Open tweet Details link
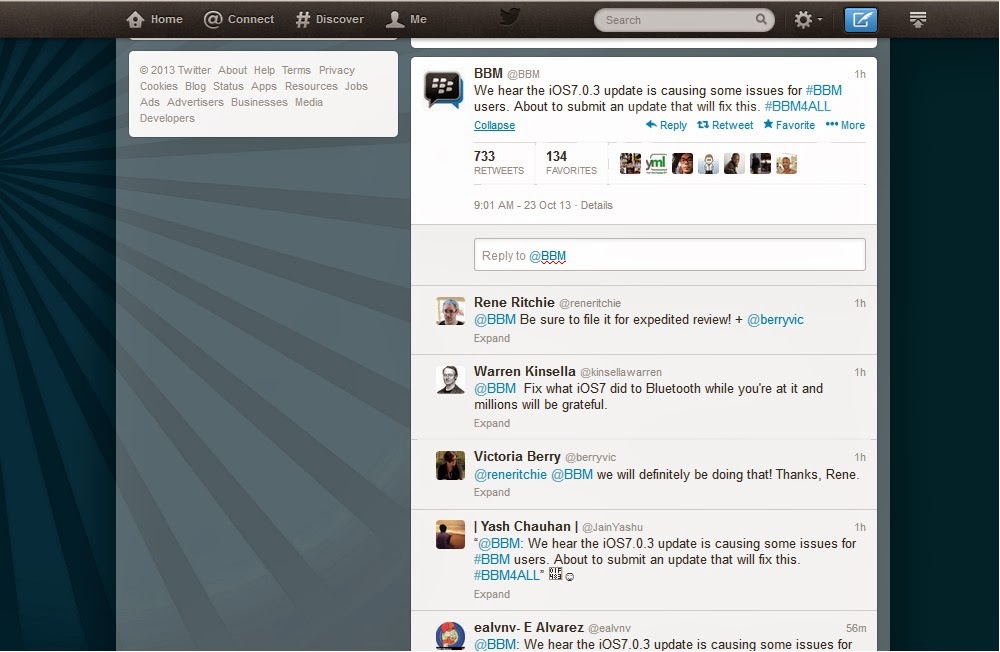The height and width of the screenshot is (652, 1000). coord(596,205)
